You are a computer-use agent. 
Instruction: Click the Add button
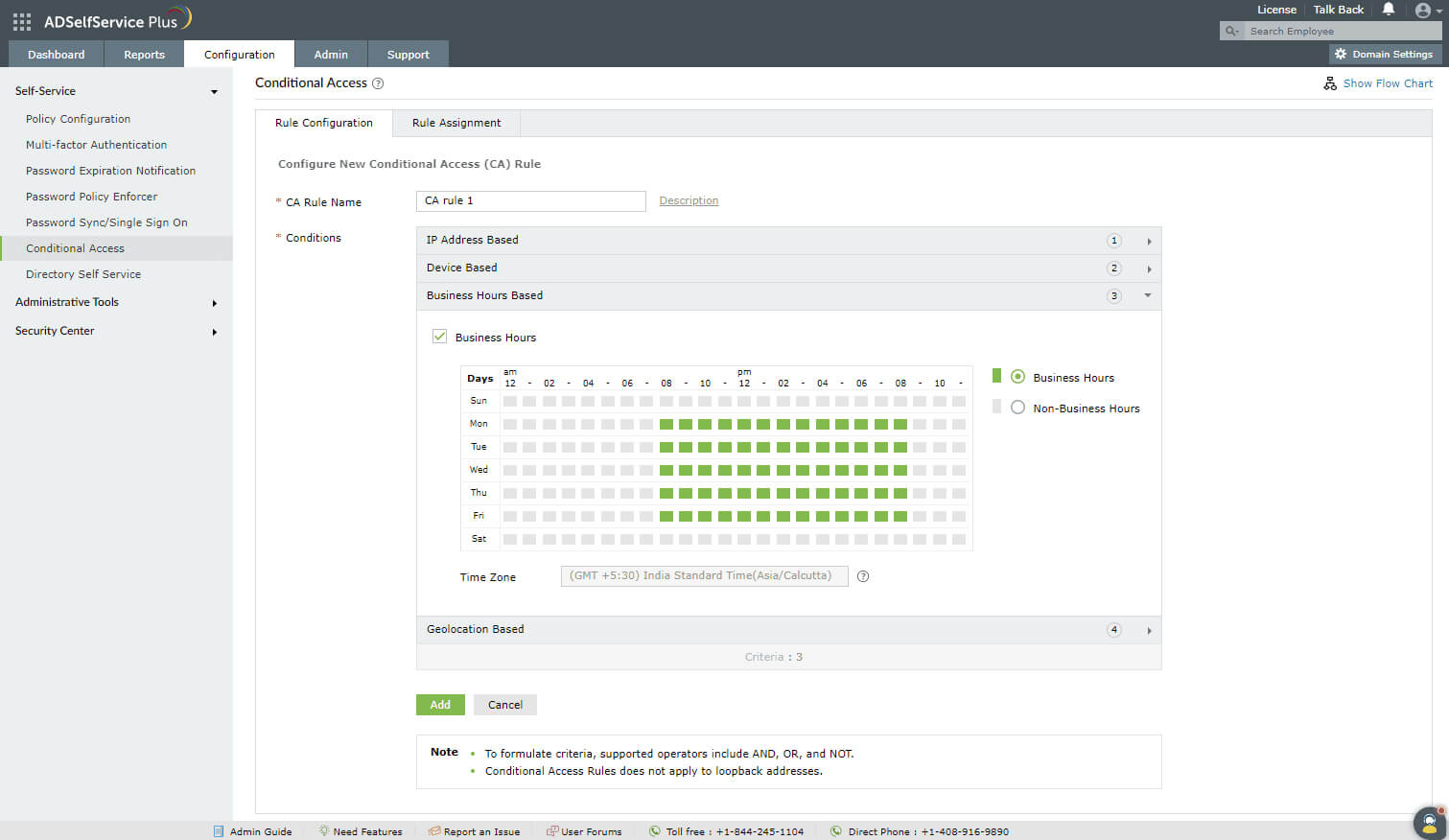(440, 704)
